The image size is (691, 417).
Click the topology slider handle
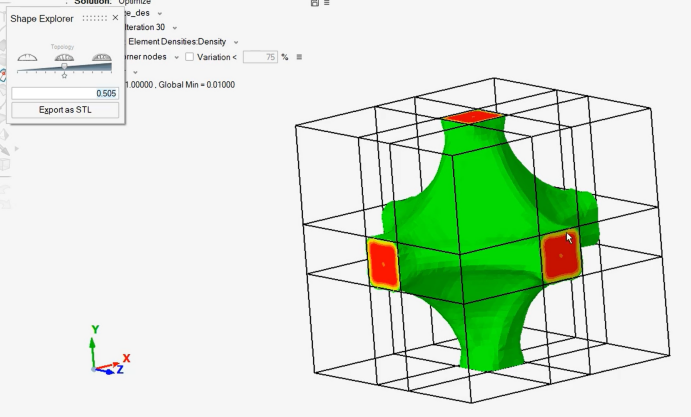[x=64, y=66]
